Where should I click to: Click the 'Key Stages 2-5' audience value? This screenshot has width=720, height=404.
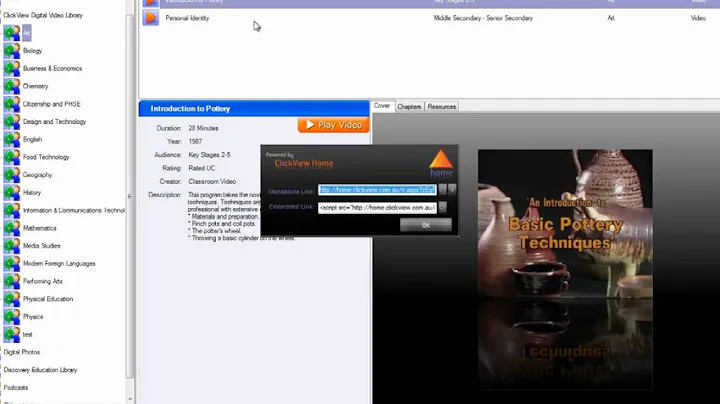click(209, 155)
